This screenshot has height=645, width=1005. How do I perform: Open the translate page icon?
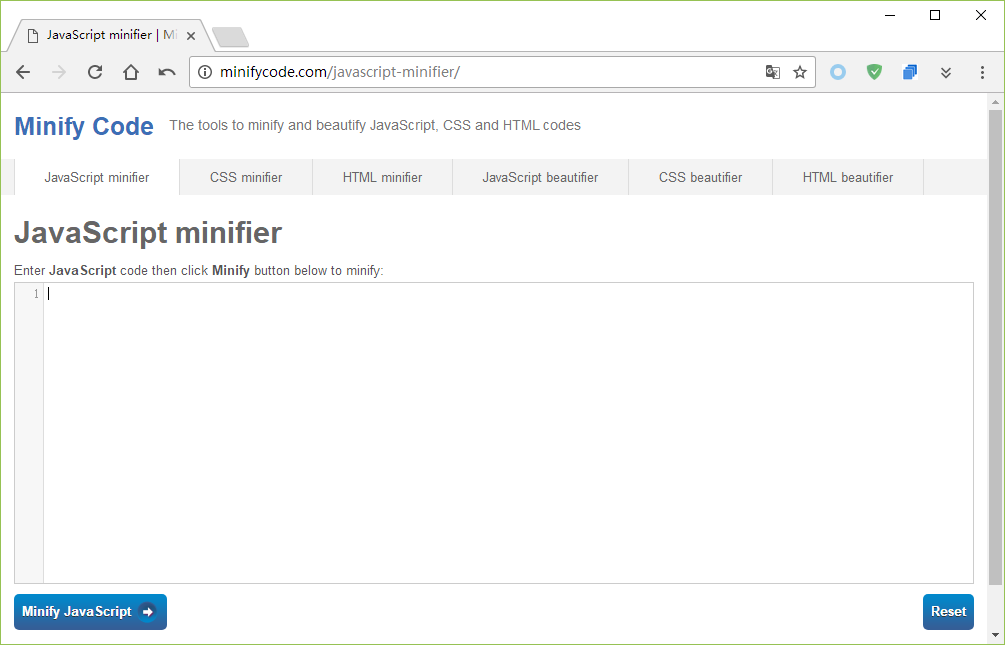773,72
